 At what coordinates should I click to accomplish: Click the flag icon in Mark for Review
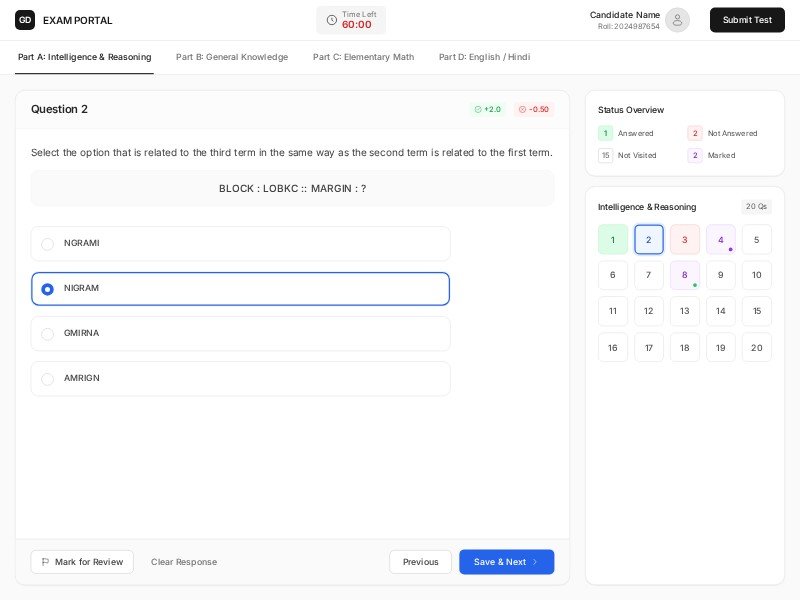(x=45, y=562)
